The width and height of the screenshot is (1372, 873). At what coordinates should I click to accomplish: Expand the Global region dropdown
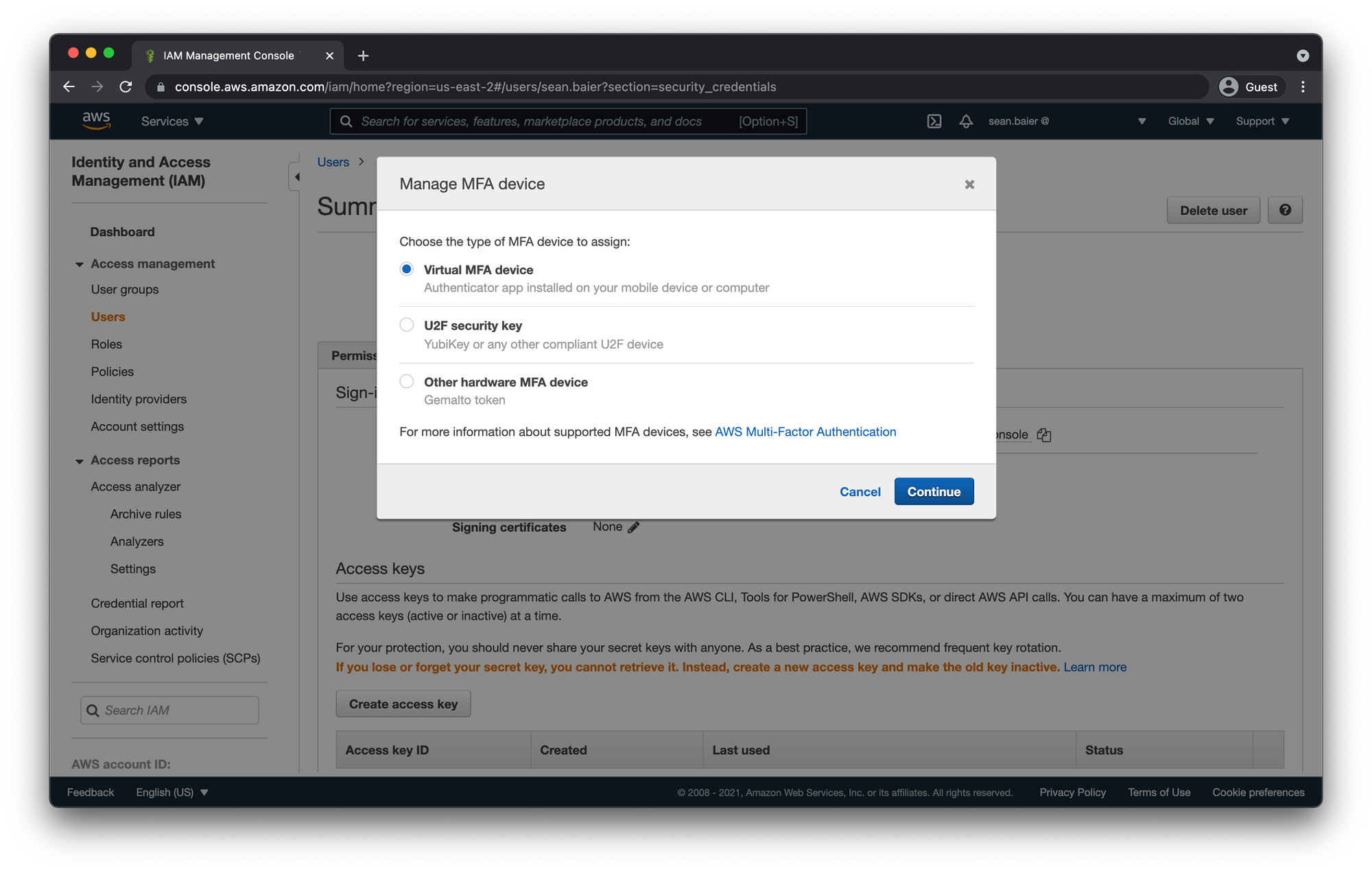pyautogui.click(x=1191, y=121)
